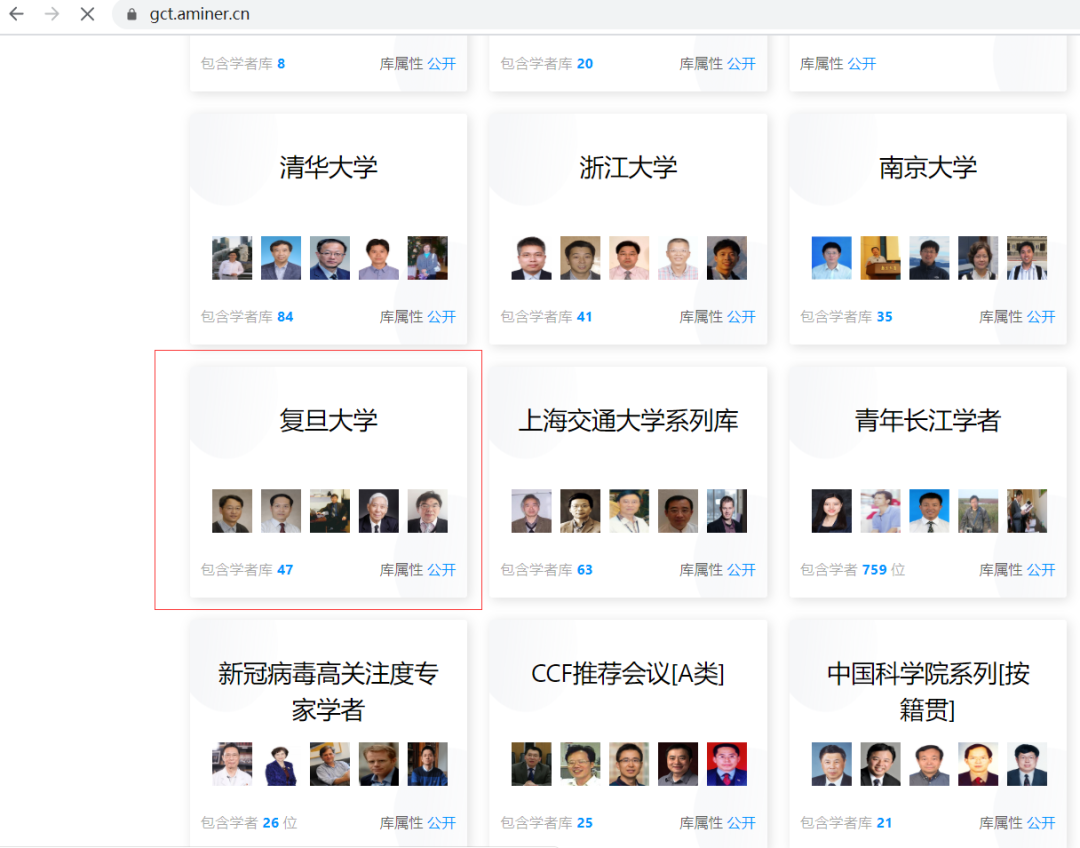Click scholar count 8 in top-left partial card
This screenshot has height=848, width=1080.
coord(281,63)
